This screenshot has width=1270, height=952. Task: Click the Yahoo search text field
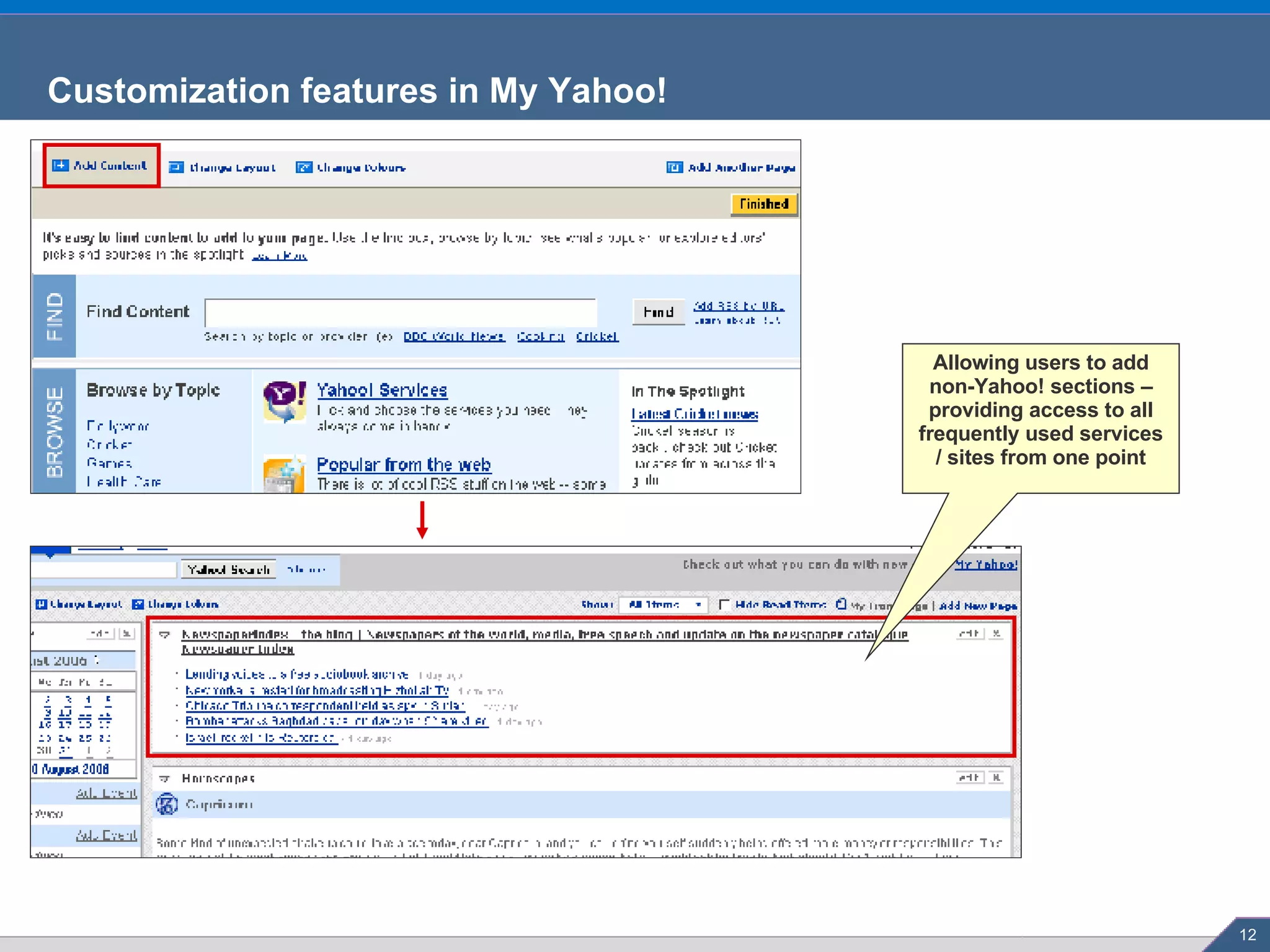(104, 570)
